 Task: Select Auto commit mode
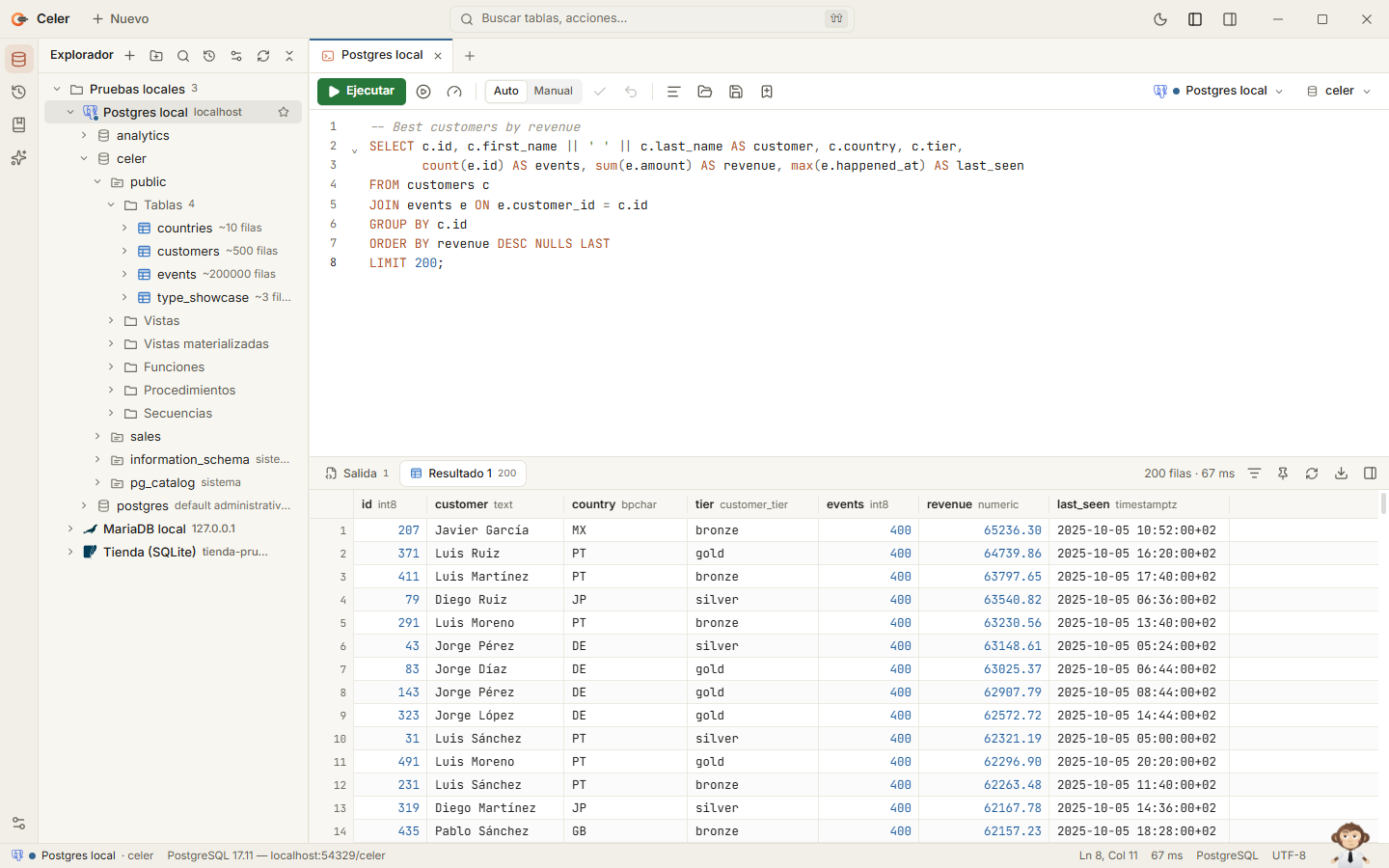coord(506,92)
